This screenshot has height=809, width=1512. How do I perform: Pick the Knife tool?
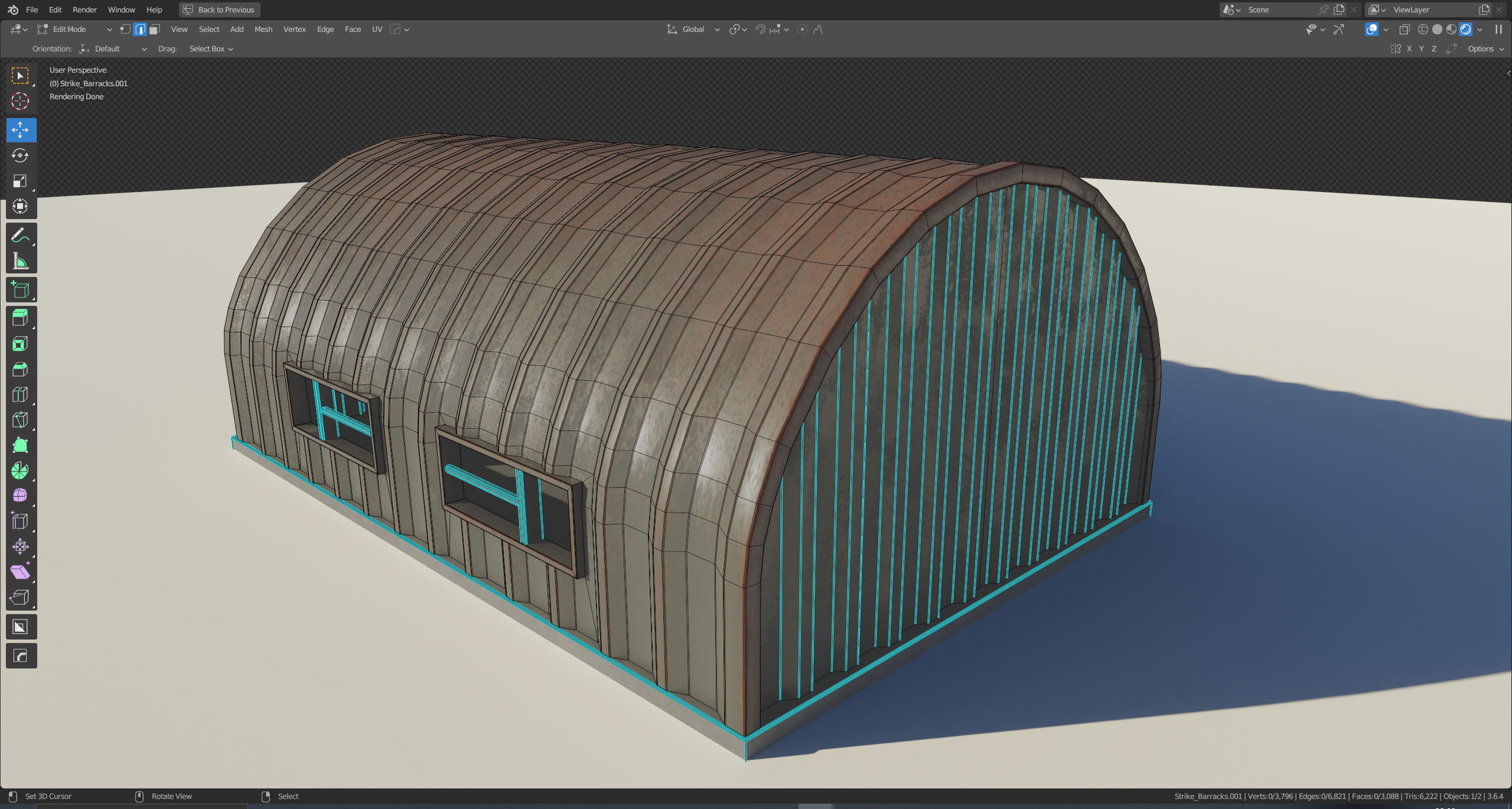[x=20, y=420]
